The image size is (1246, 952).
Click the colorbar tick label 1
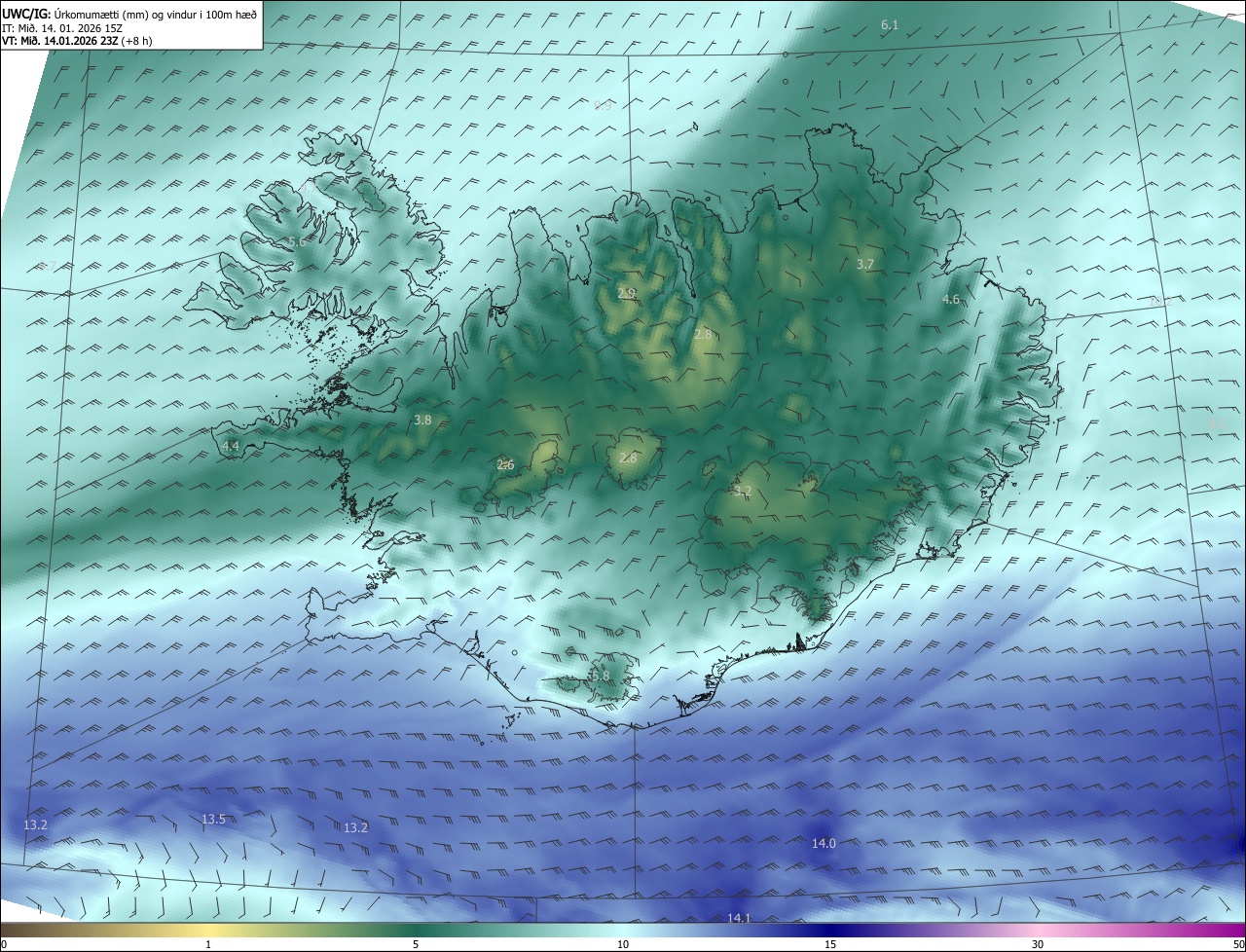click(x=208, y=944)
